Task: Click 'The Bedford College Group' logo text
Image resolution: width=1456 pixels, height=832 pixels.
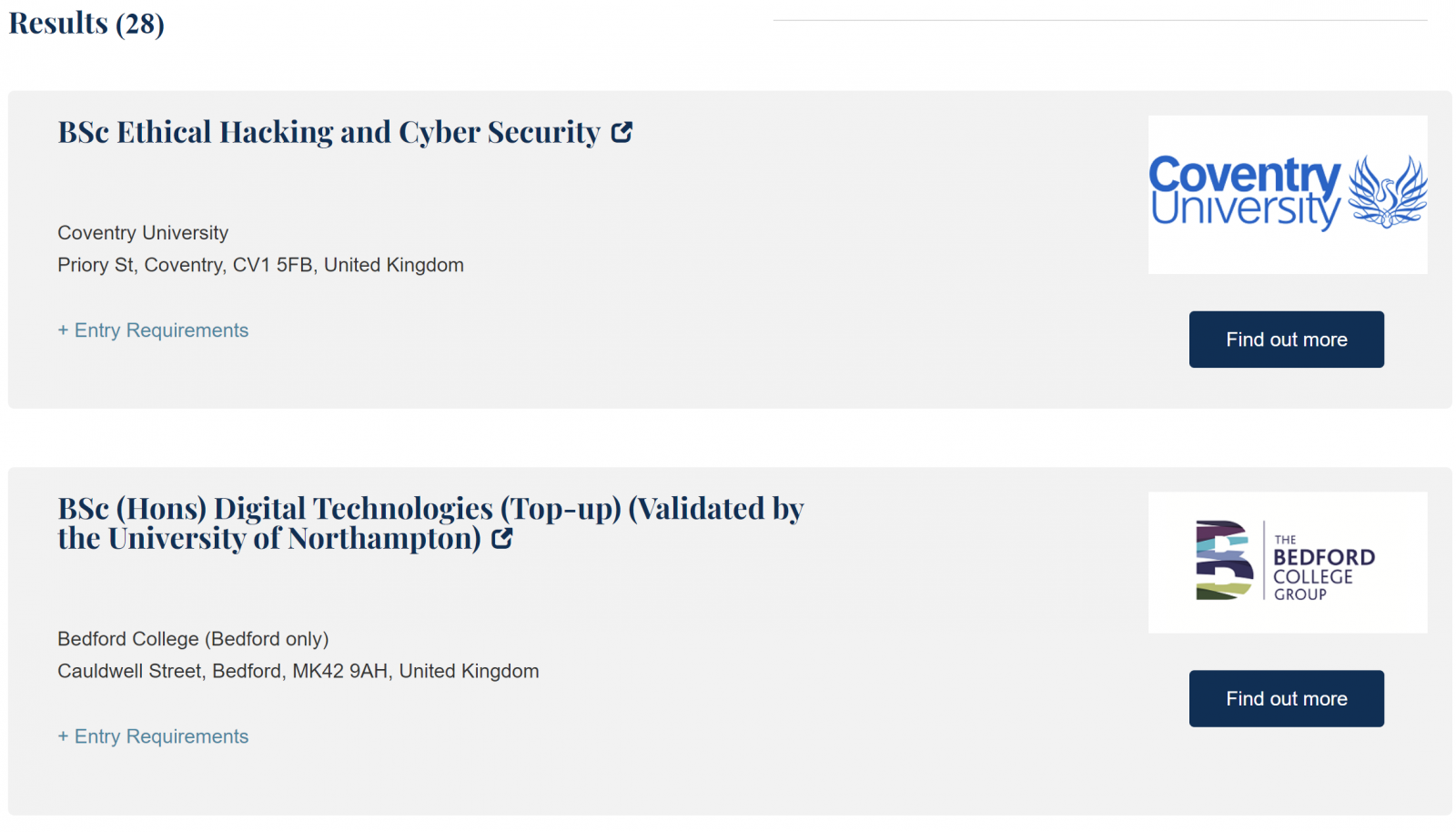Action: point(1324,567)
